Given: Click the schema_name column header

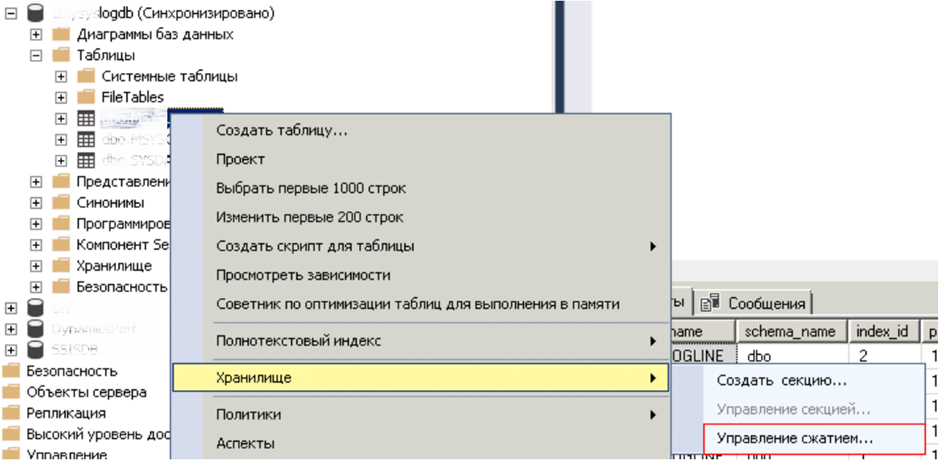Looking at the screenshot, I should (x=789, y=331).
